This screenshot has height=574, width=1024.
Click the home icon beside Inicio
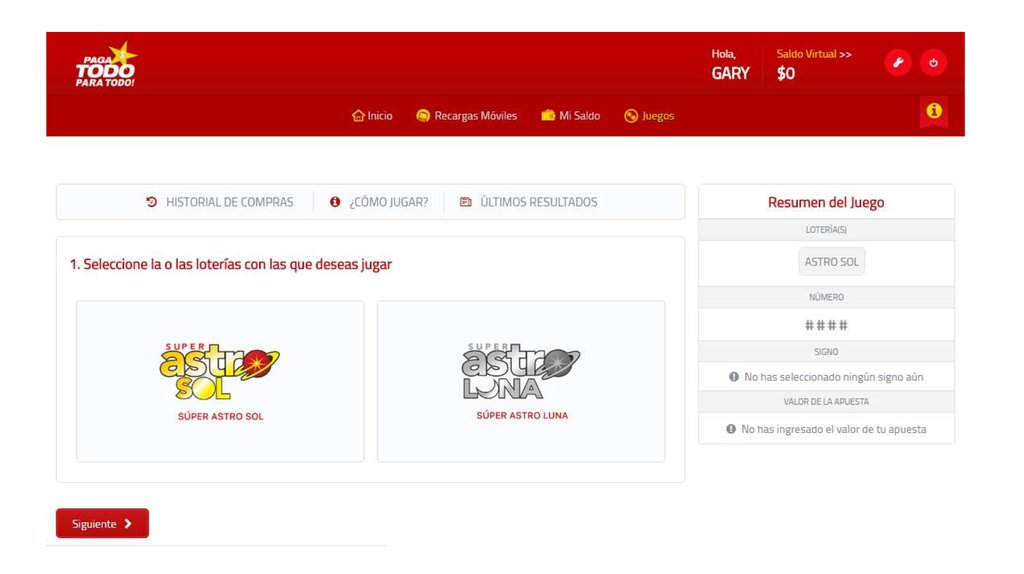pyautogui.click(x=358, y=116)
